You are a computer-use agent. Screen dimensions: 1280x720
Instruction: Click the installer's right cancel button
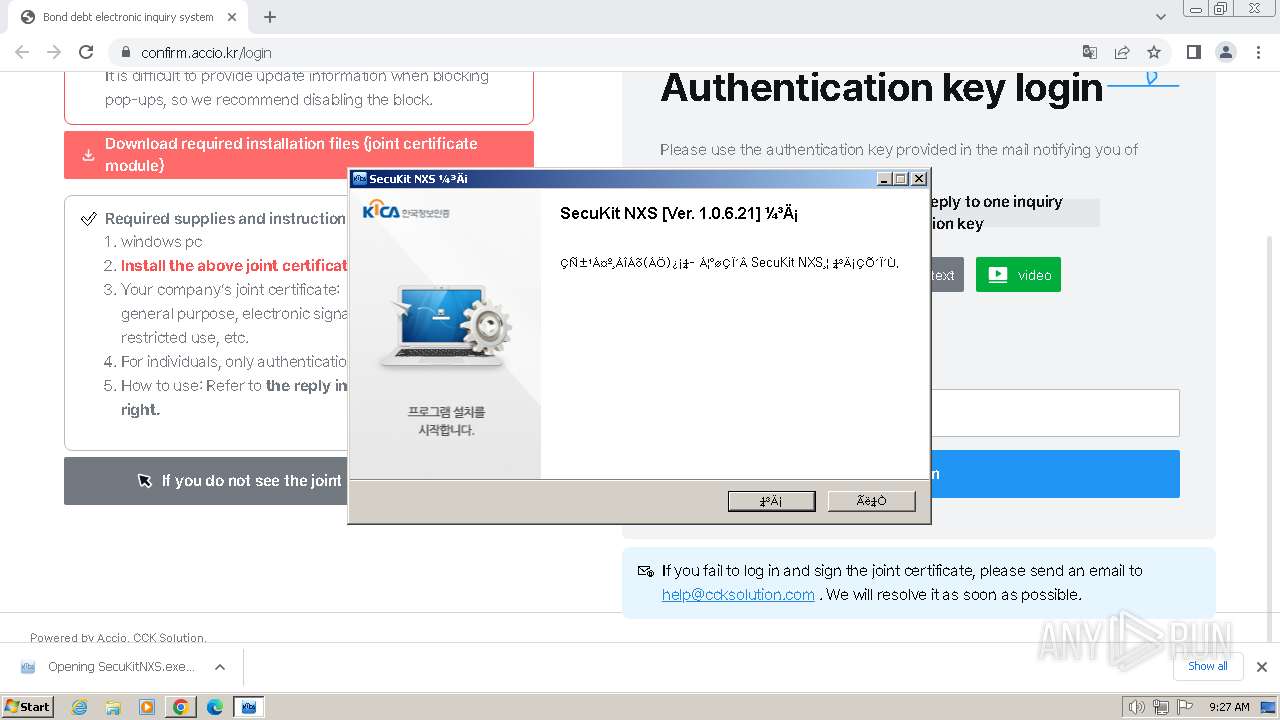click(871, 501)
